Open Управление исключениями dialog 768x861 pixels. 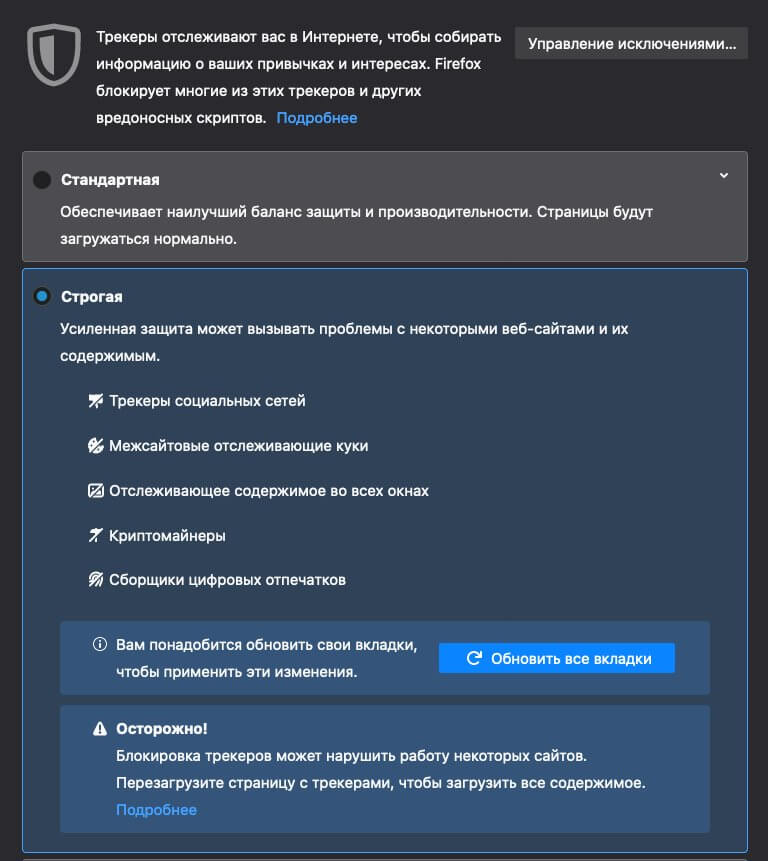[631, 43]
